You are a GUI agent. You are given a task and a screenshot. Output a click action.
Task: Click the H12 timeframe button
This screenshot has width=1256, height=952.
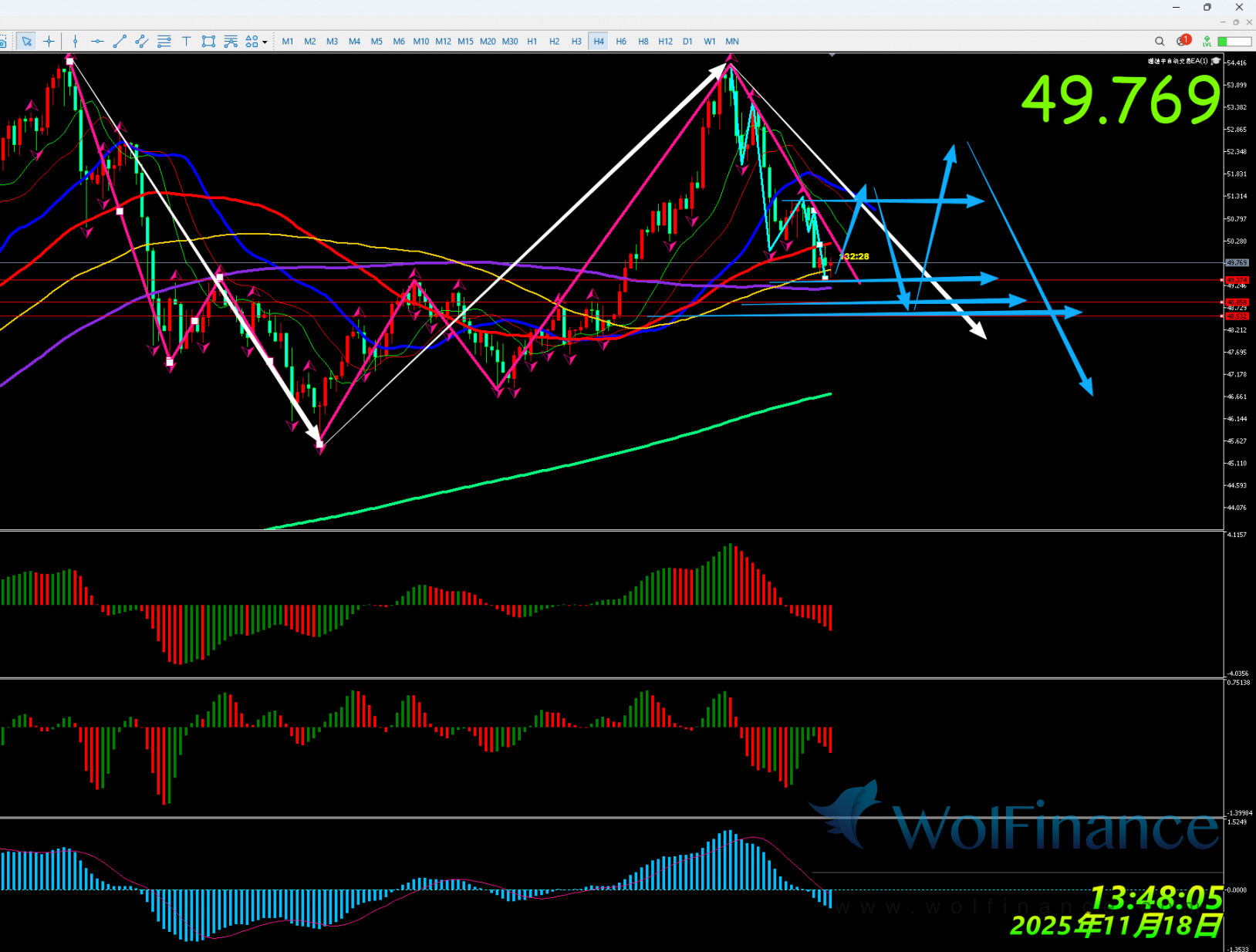pos(665,42)
